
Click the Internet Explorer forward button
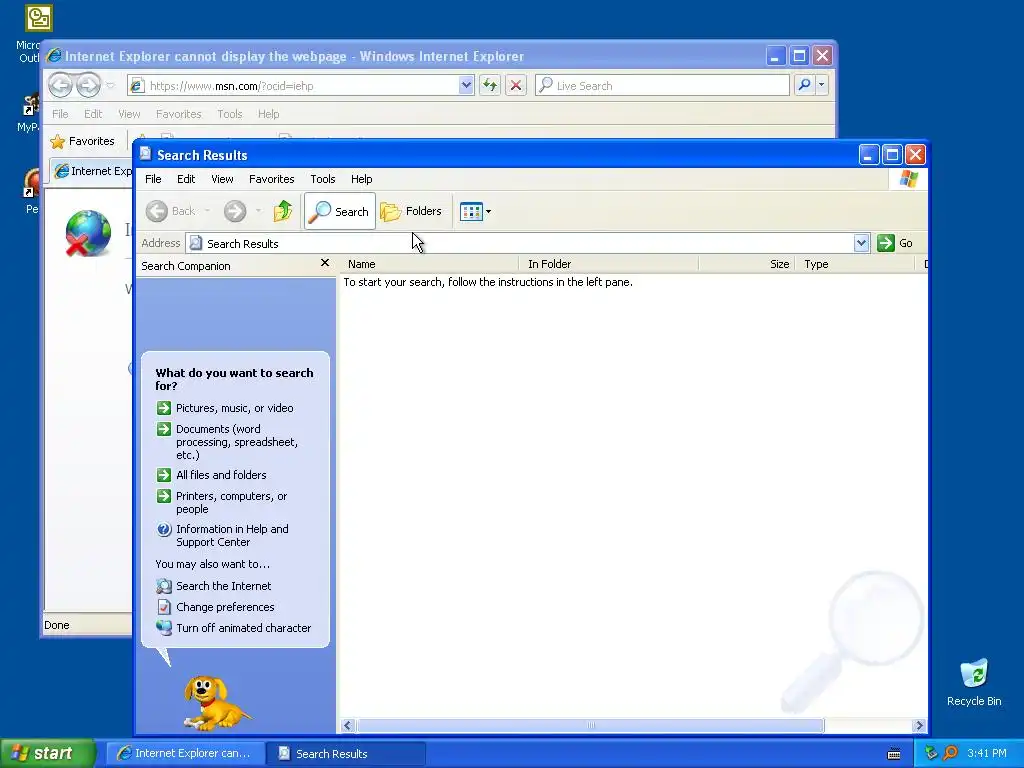point(88,85)
